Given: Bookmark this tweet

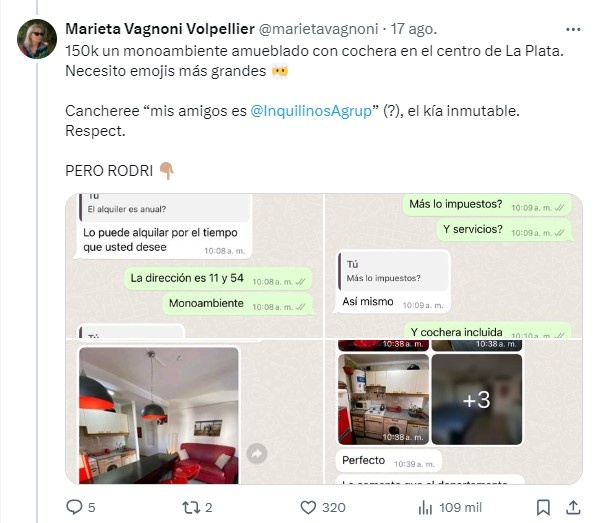Looking at the screenshot, I should click(x=543, y=507).
